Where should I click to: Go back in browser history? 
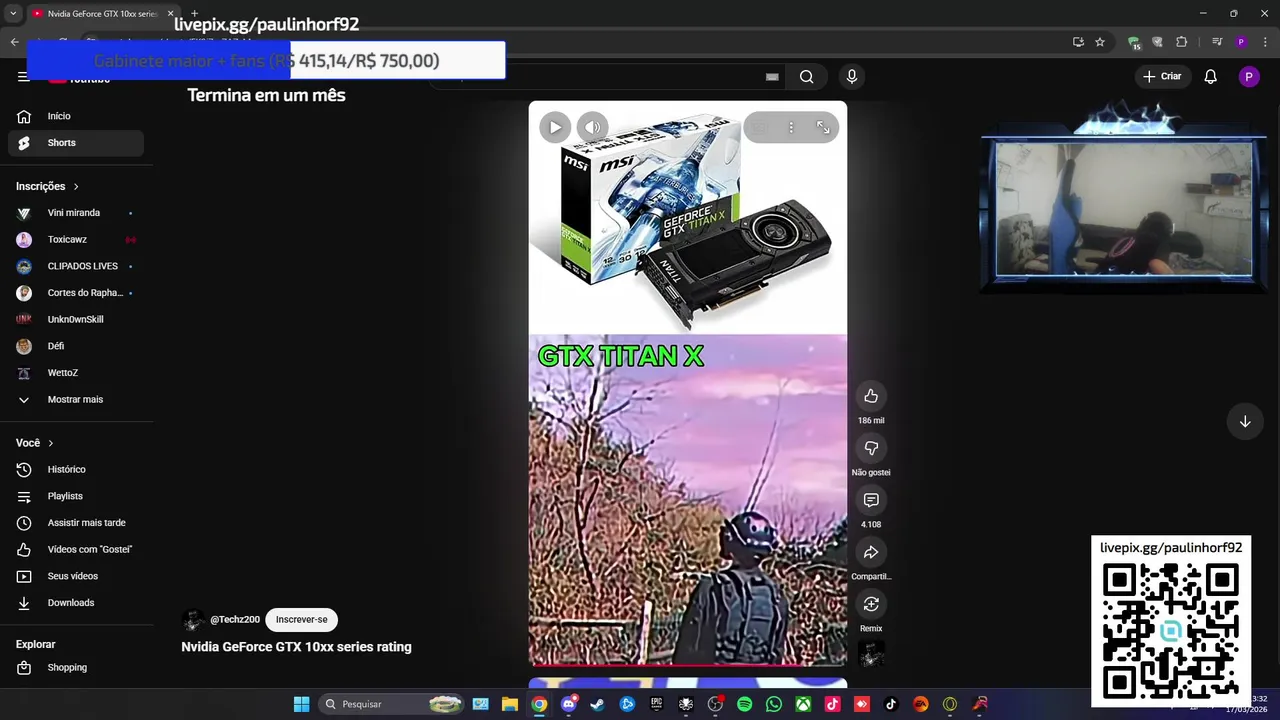point(14,42)
